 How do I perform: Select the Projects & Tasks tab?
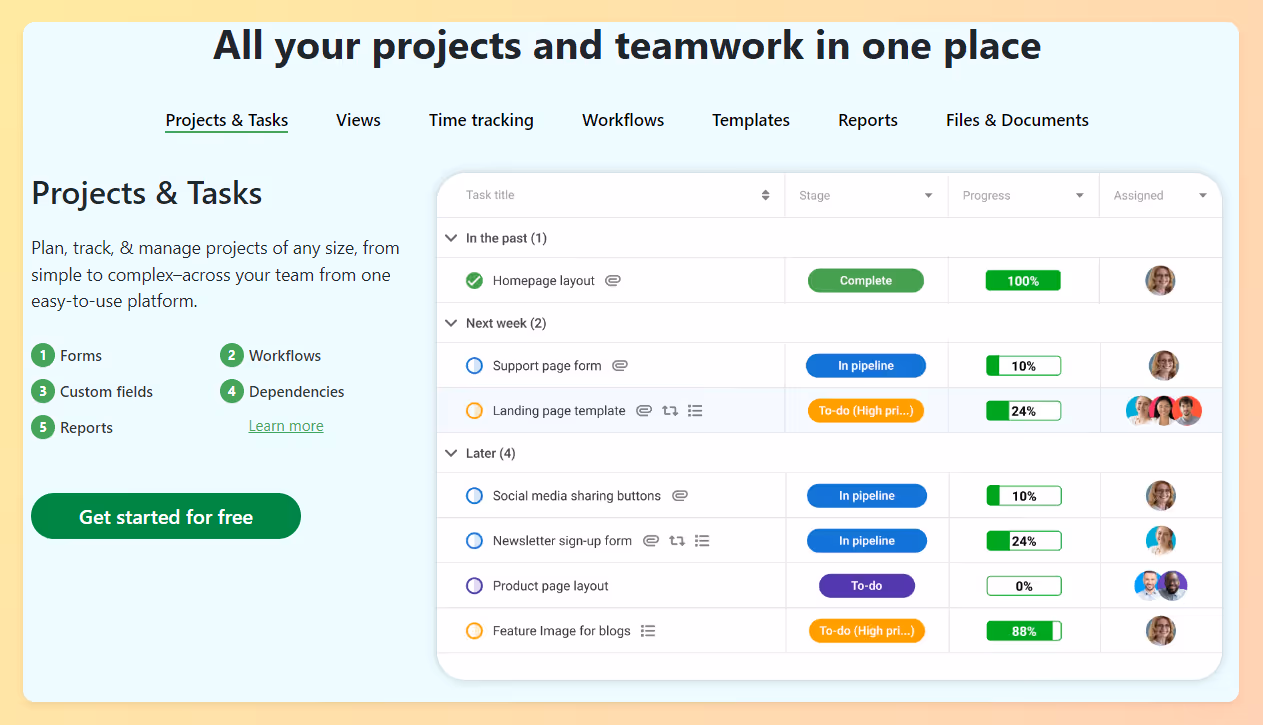point(227,120)
